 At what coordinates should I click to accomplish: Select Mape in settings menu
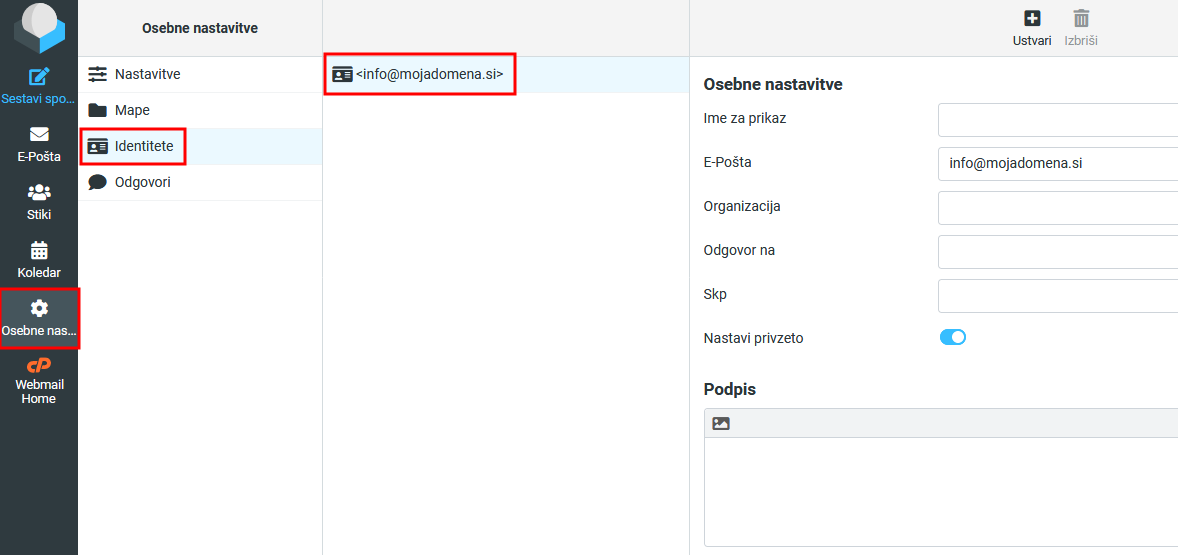[132, 110]
